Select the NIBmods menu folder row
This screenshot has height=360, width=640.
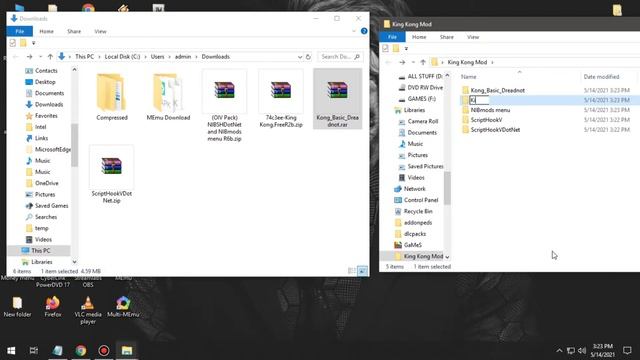[549, 110]
